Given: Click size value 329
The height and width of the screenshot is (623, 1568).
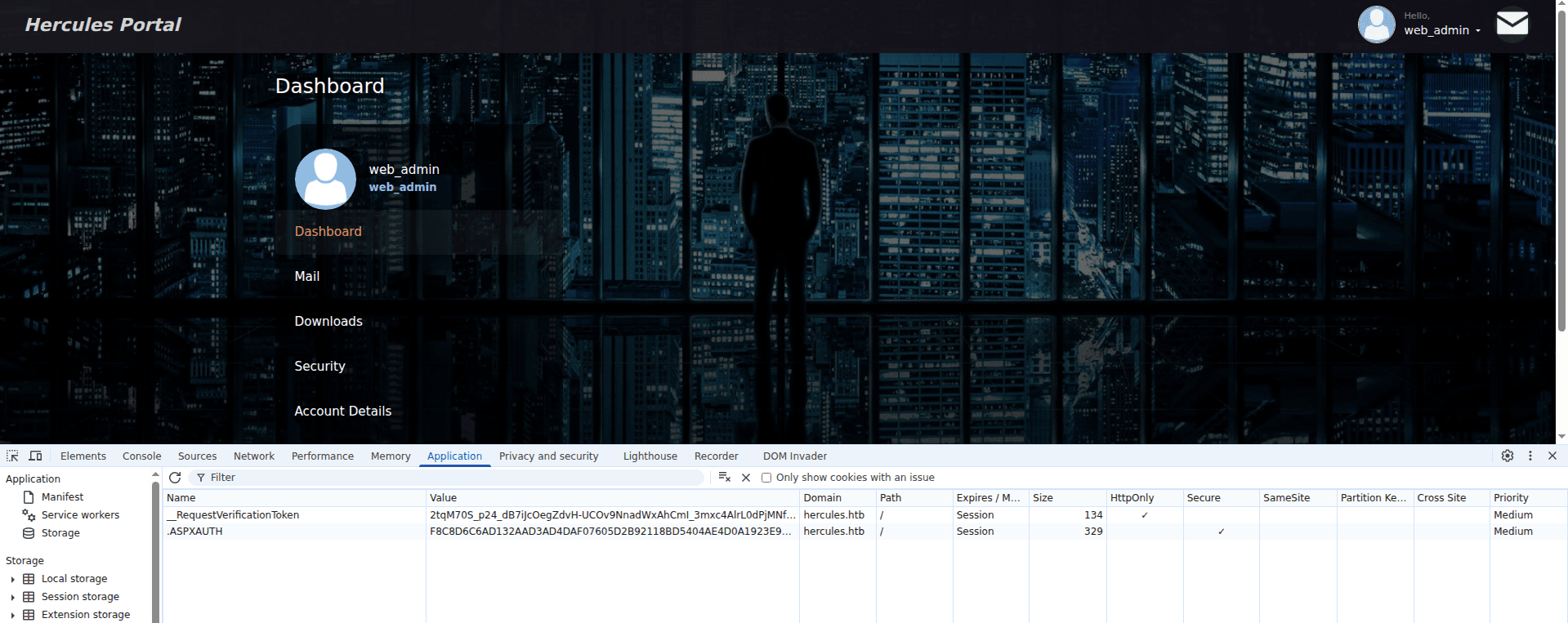Looking at the screenshot, I should [x=1093, y=532].
